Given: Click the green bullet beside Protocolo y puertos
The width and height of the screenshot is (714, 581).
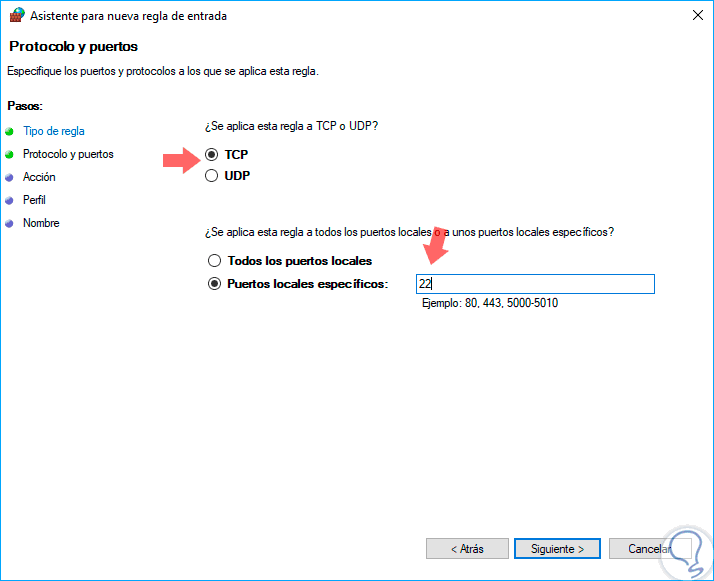Looking at the screenshot, I should tap(10, 154).
